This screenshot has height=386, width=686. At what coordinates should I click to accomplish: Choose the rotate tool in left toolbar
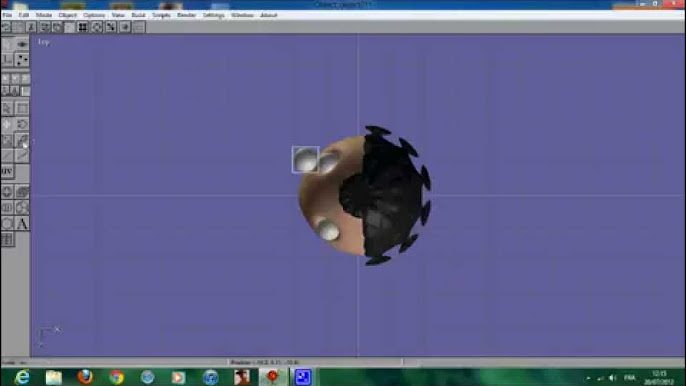[x=22, y=124]
